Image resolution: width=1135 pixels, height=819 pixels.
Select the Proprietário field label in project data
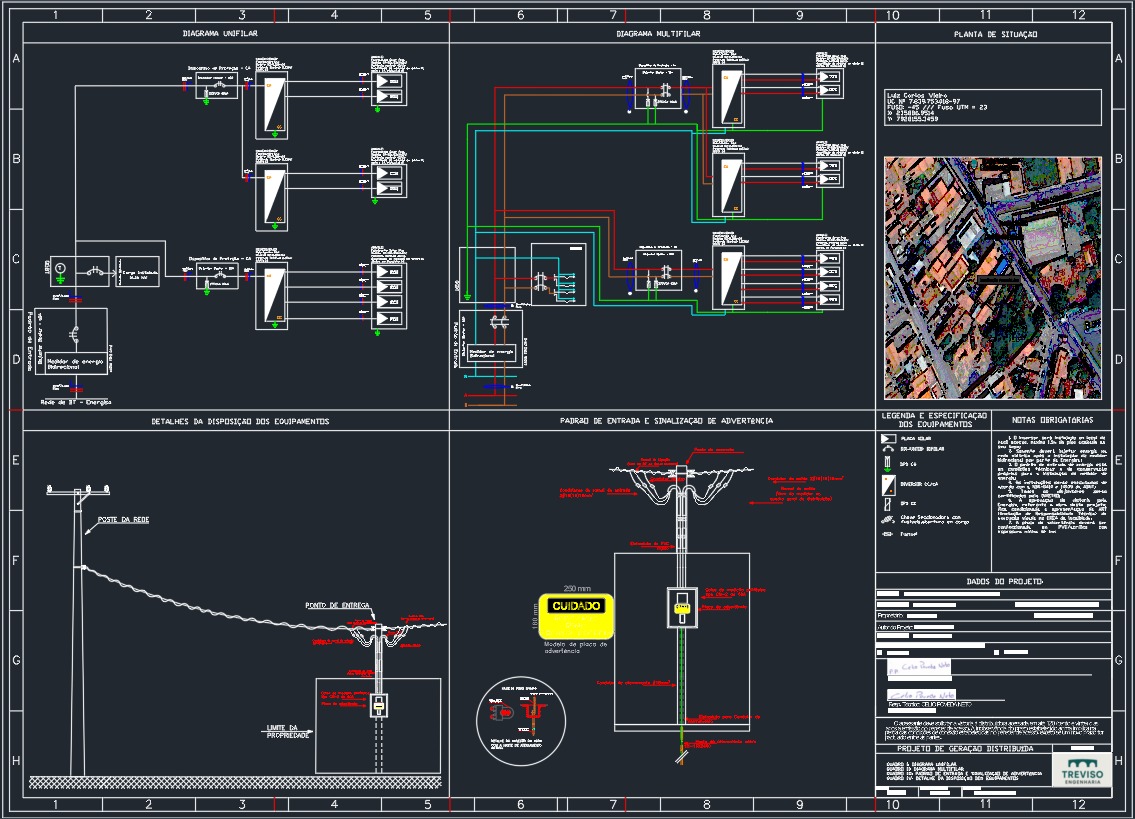891,616
